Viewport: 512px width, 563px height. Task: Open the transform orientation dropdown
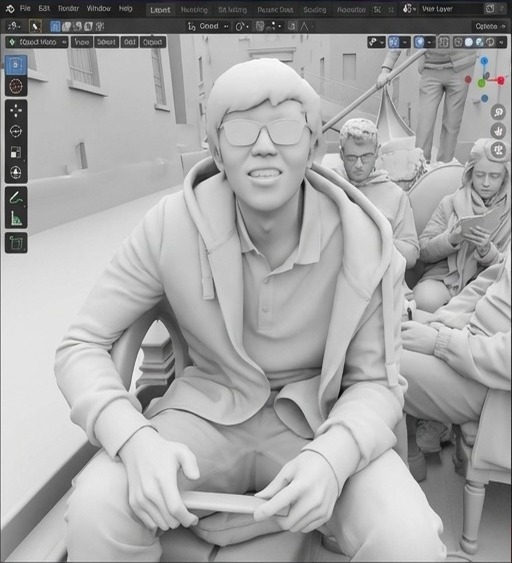208,26
